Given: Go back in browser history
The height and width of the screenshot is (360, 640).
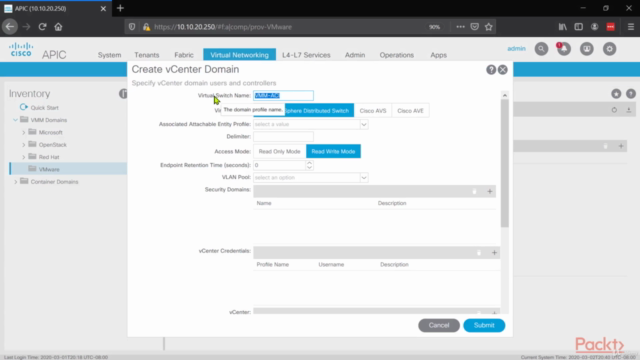Looking at the screenshot, I should (10, 27).
